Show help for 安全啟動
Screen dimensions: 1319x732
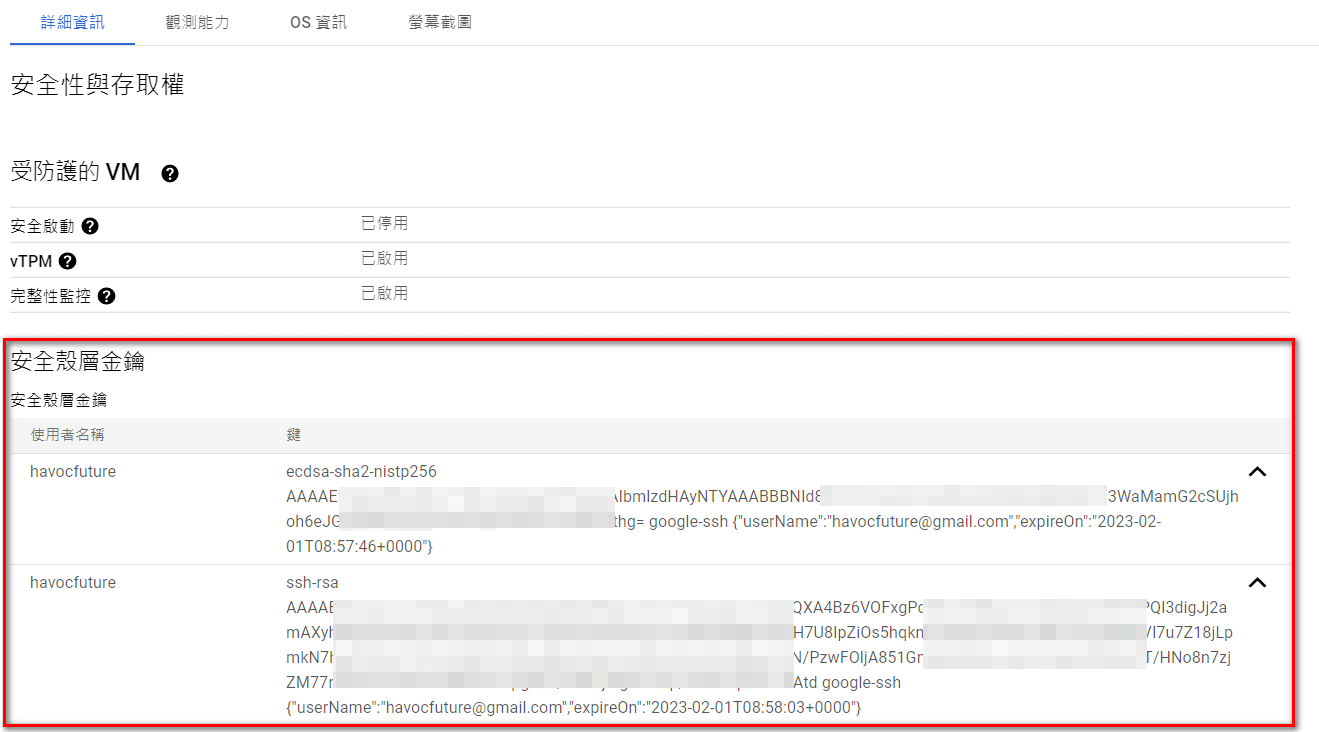(x=90, y=226)
